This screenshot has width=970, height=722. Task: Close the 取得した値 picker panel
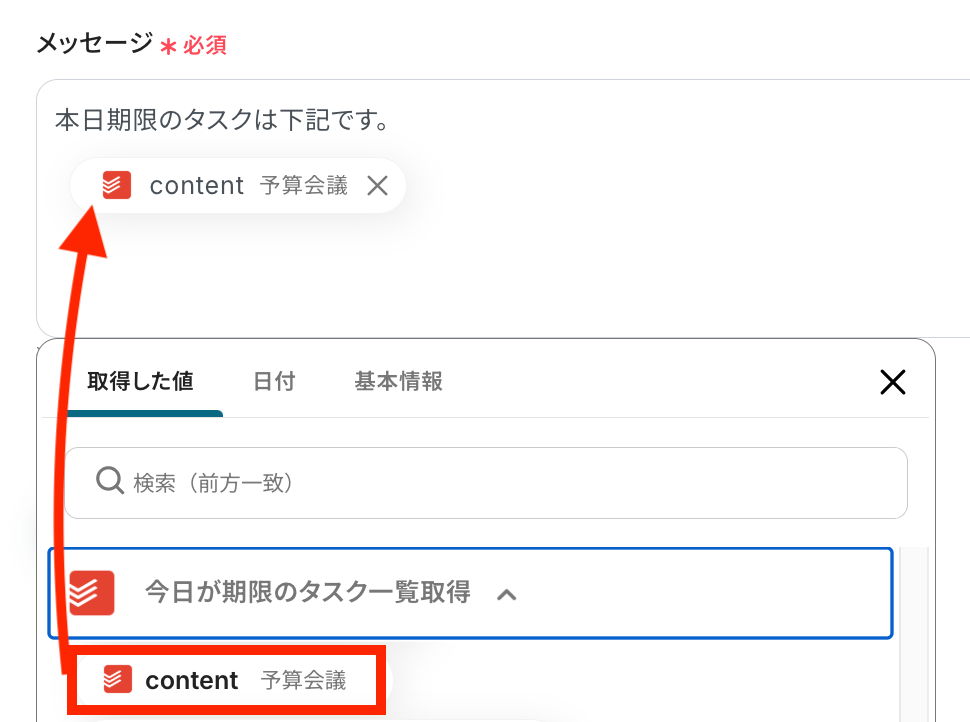[x=892, y=381]
